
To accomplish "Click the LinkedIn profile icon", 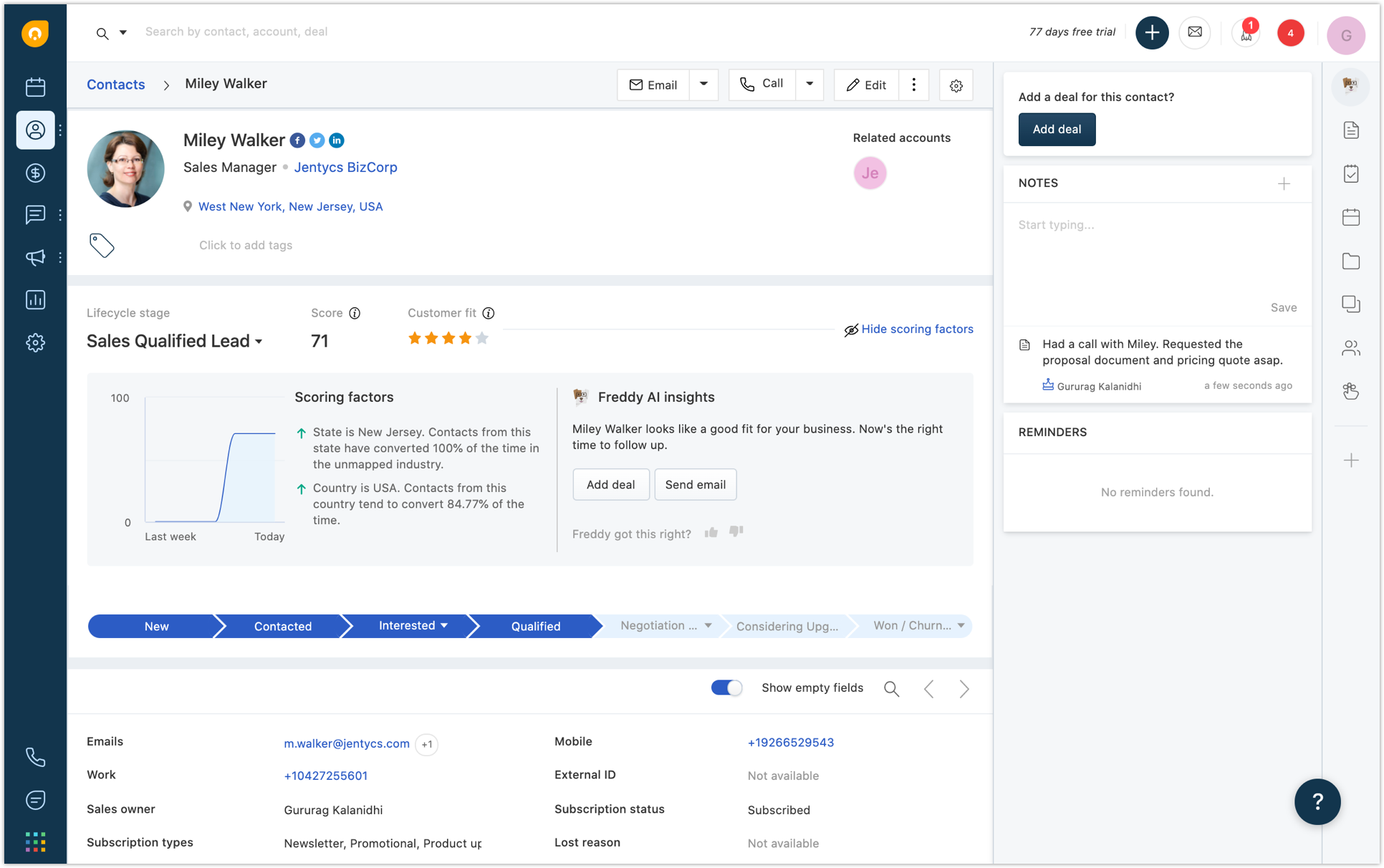I will (337, 140).
